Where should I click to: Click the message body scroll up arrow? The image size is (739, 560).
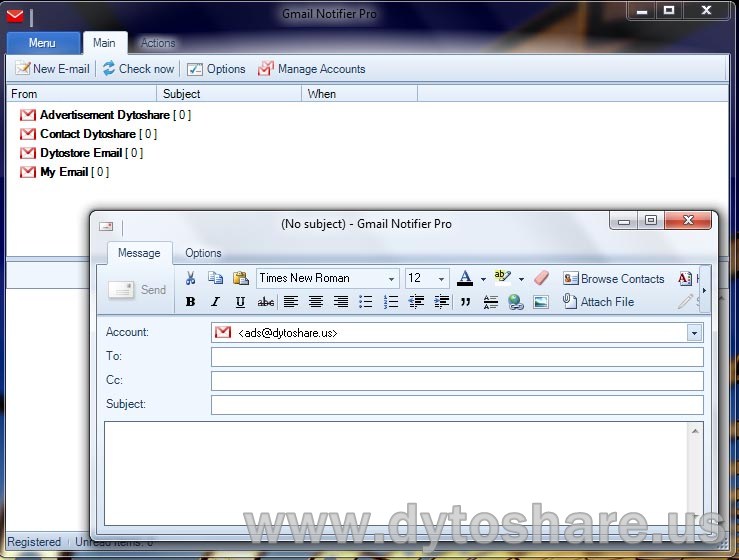[x=695, y=430]
